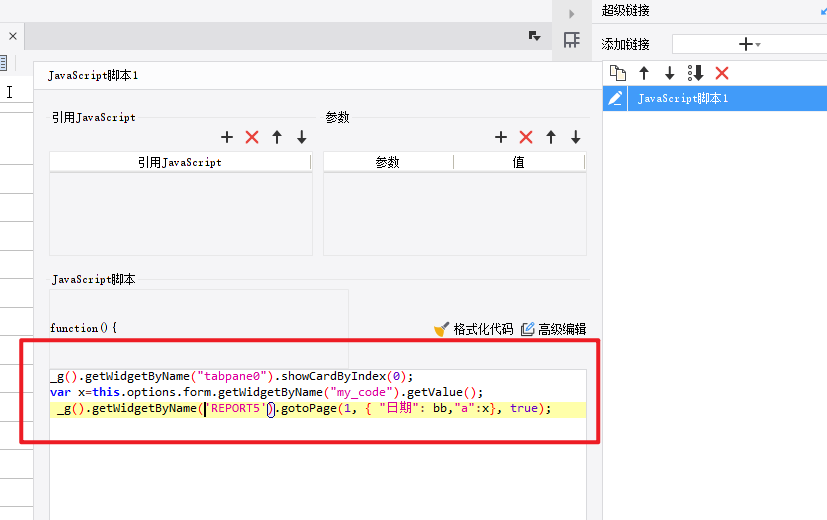
Task: Expand the side panel with gray arrow
Action: 571,13
